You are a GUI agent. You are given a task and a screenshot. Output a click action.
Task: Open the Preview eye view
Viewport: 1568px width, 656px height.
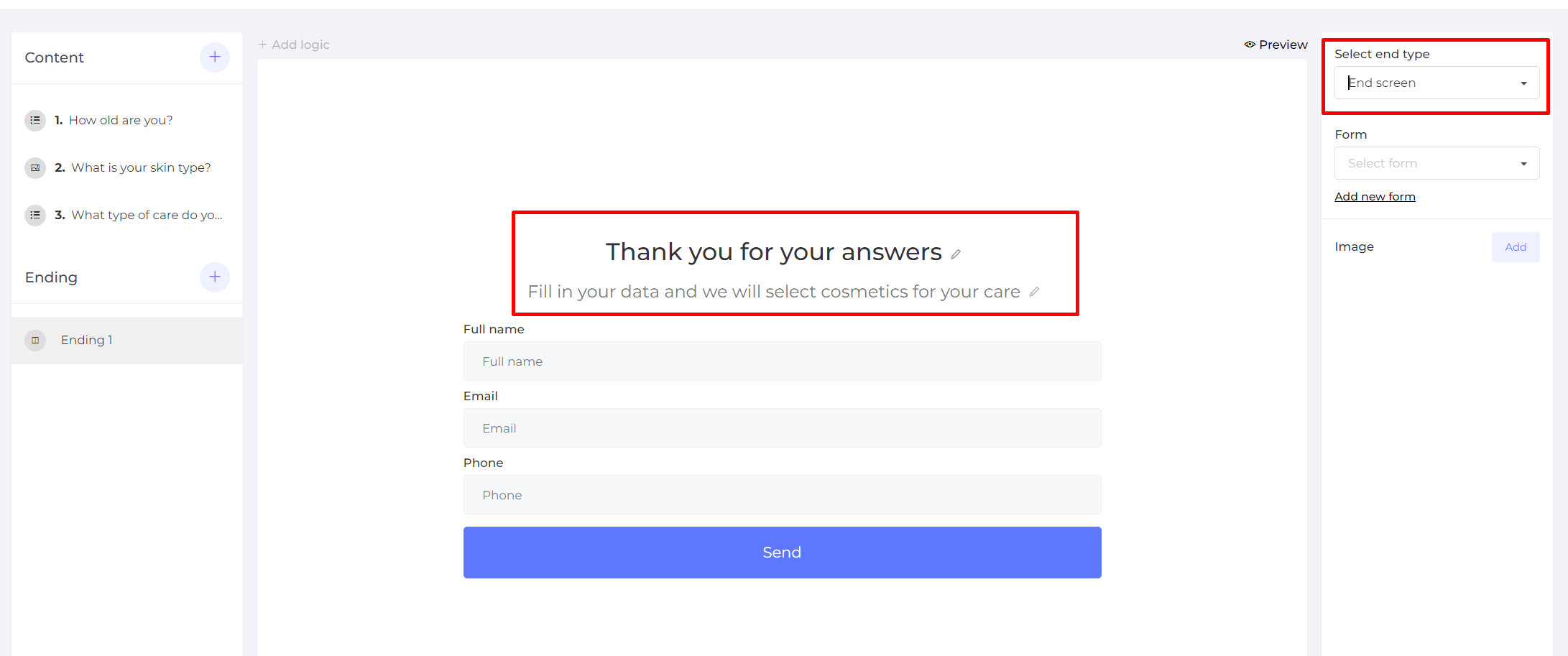click(1276, 45)
